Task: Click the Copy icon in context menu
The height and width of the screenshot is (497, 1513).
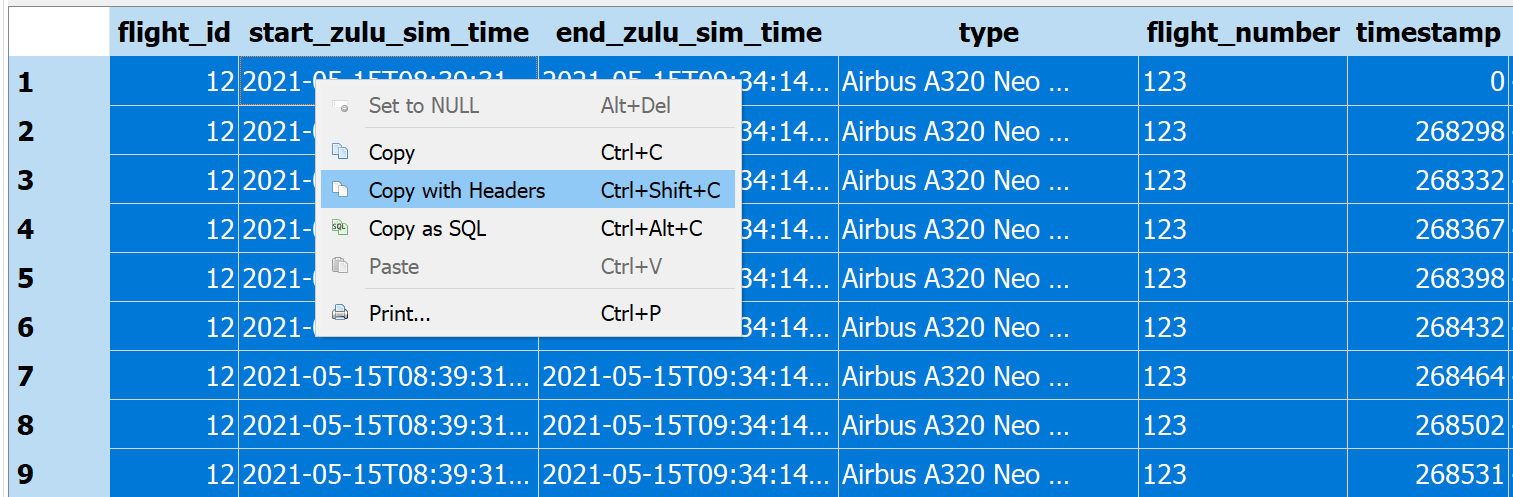Action: tap(341, 152)
